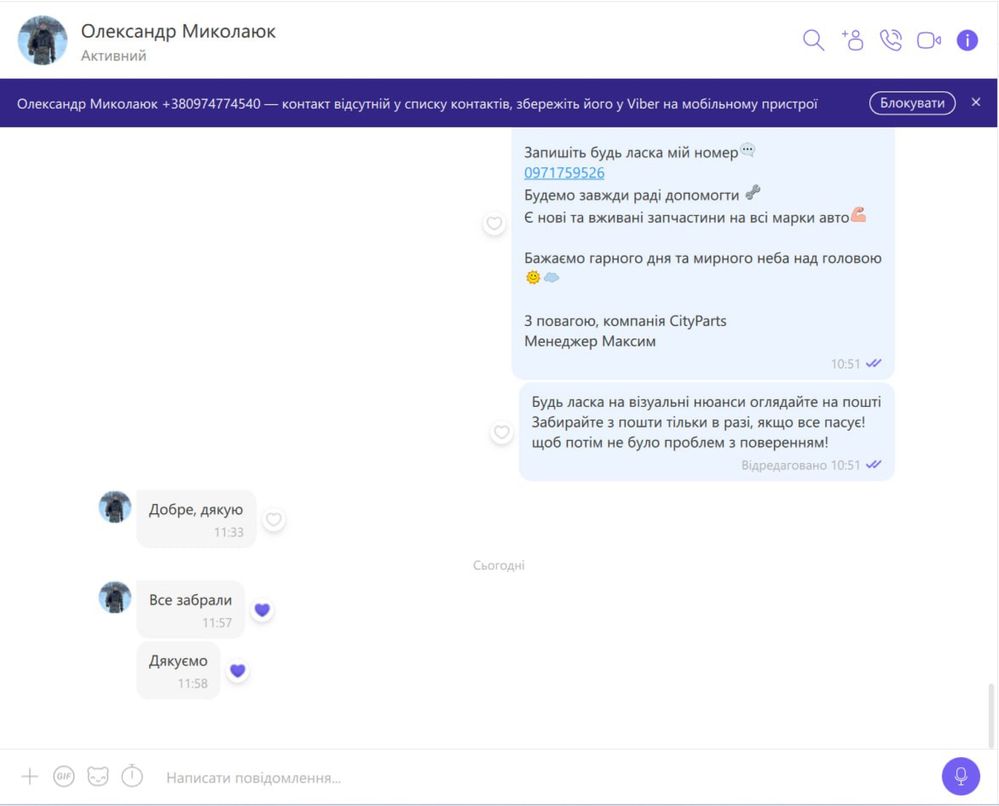
Task: Open the GIF picker
Action: (64, 776)
